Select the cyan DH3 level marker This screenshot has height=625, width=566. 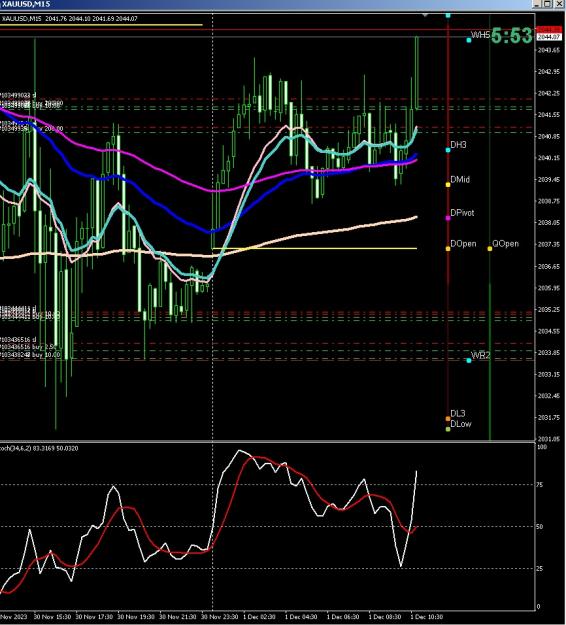coord(448,150)
